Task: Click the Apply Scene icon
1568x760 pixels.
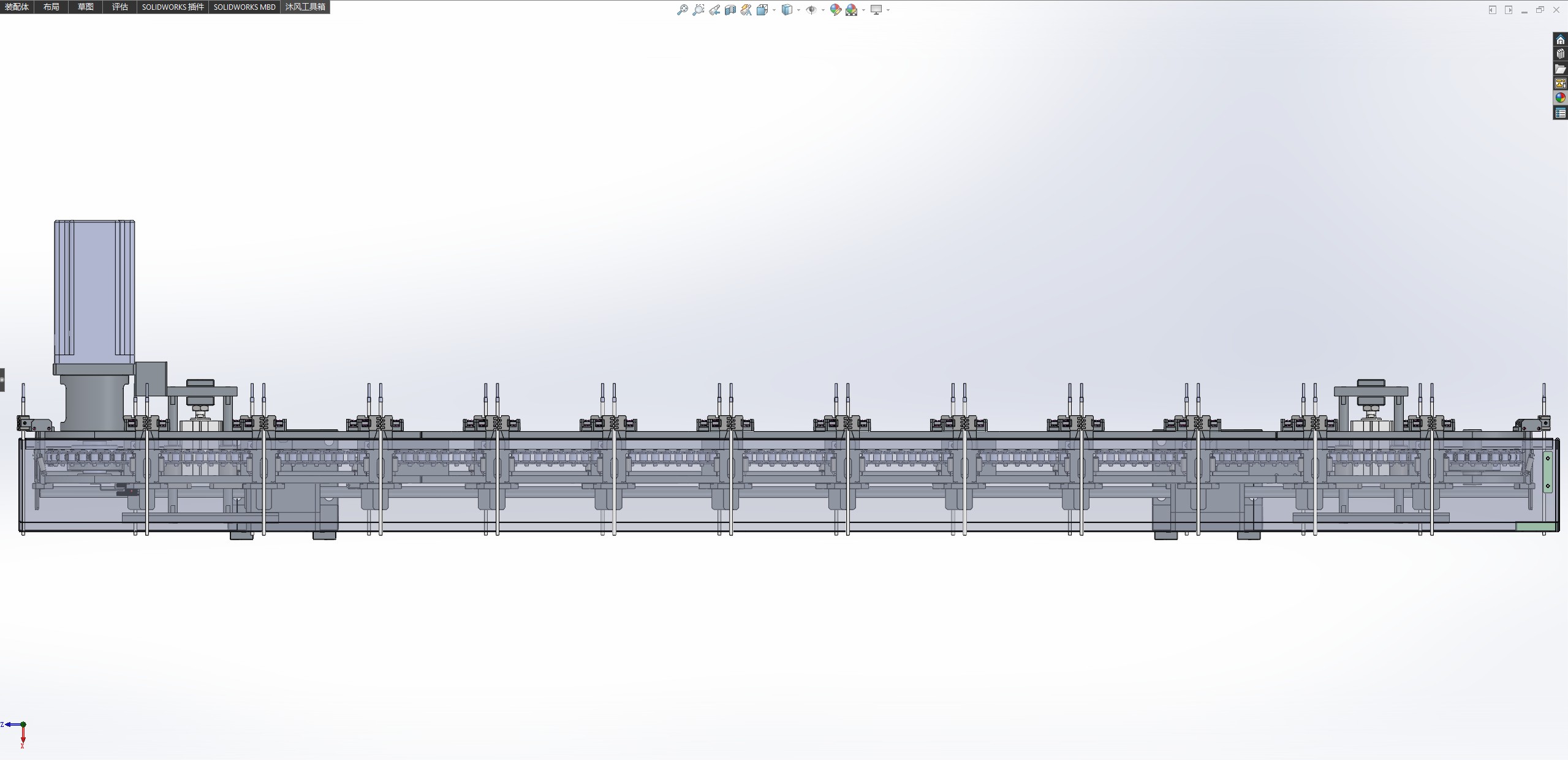Action: tap(851, 10)
